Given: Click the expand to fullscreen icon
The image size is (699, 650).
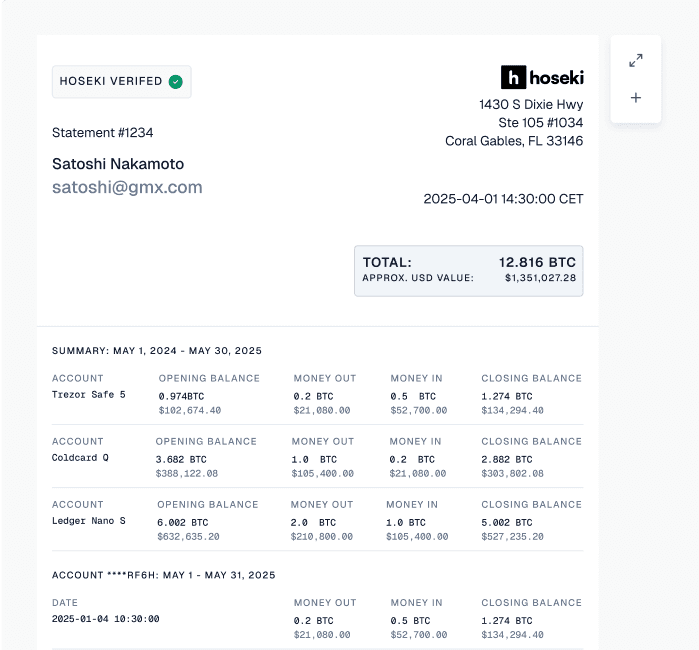Looking at the screenshot, I should (x=636, y=61).
